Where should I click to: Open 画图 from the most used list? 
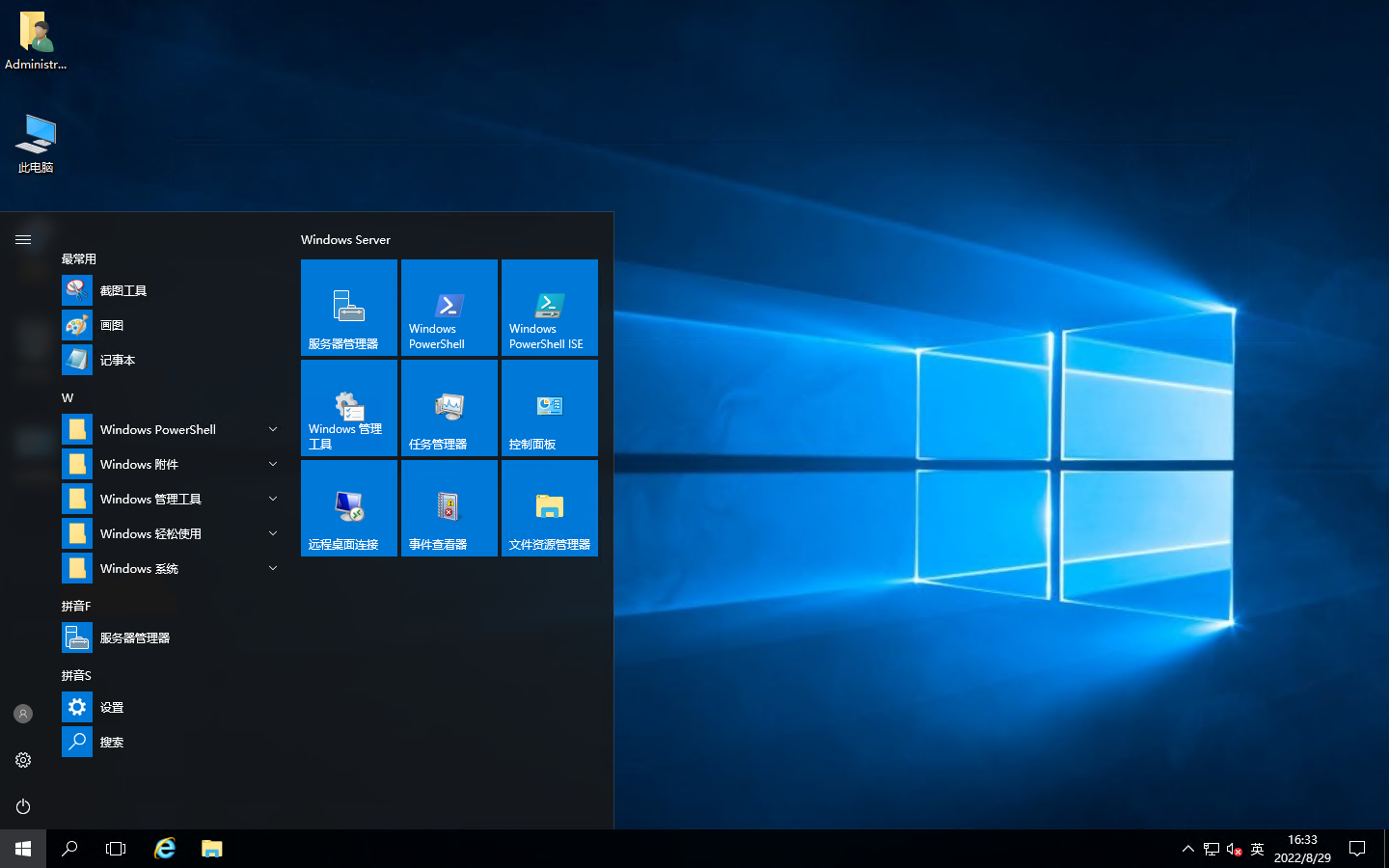(x=174, y=325)
